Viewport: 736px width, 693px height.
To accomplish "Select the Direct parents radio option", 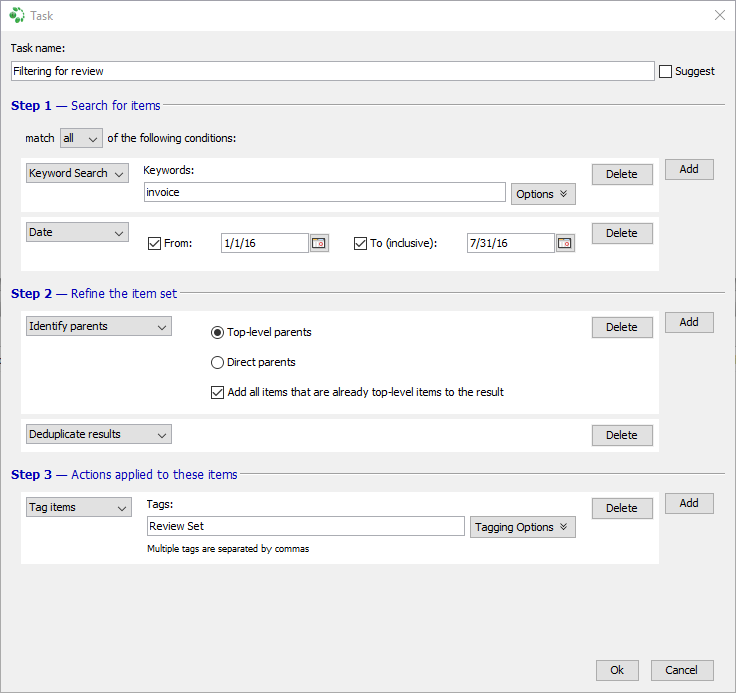I will pos(217,362).
